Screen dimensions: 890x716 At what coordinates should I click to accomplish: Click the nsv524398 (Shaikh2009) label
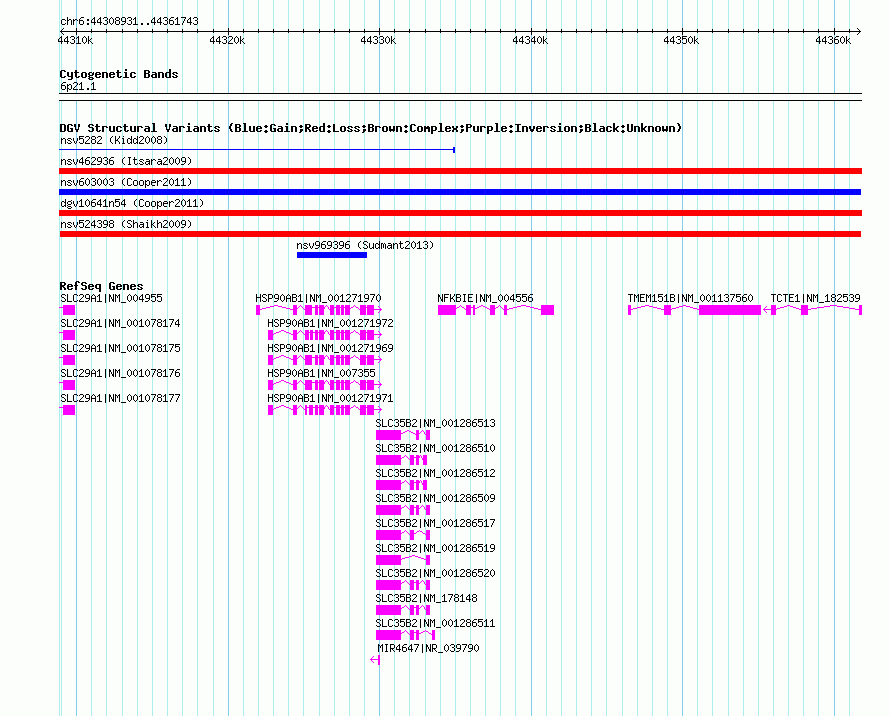[x=126, y=224]
